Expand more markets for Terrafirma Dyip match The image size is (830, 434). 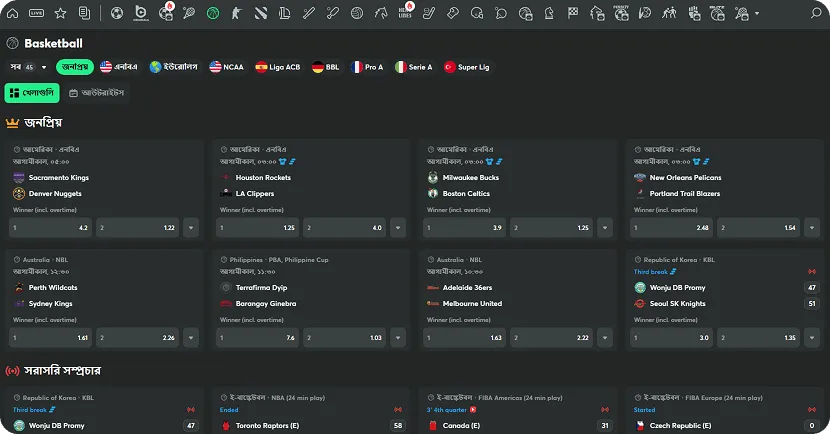pos(398,338)
